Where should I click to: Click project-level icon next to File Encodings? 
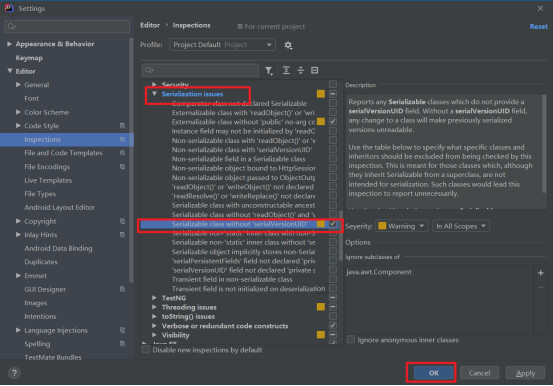pyautogui.click(x=122, y=167)
